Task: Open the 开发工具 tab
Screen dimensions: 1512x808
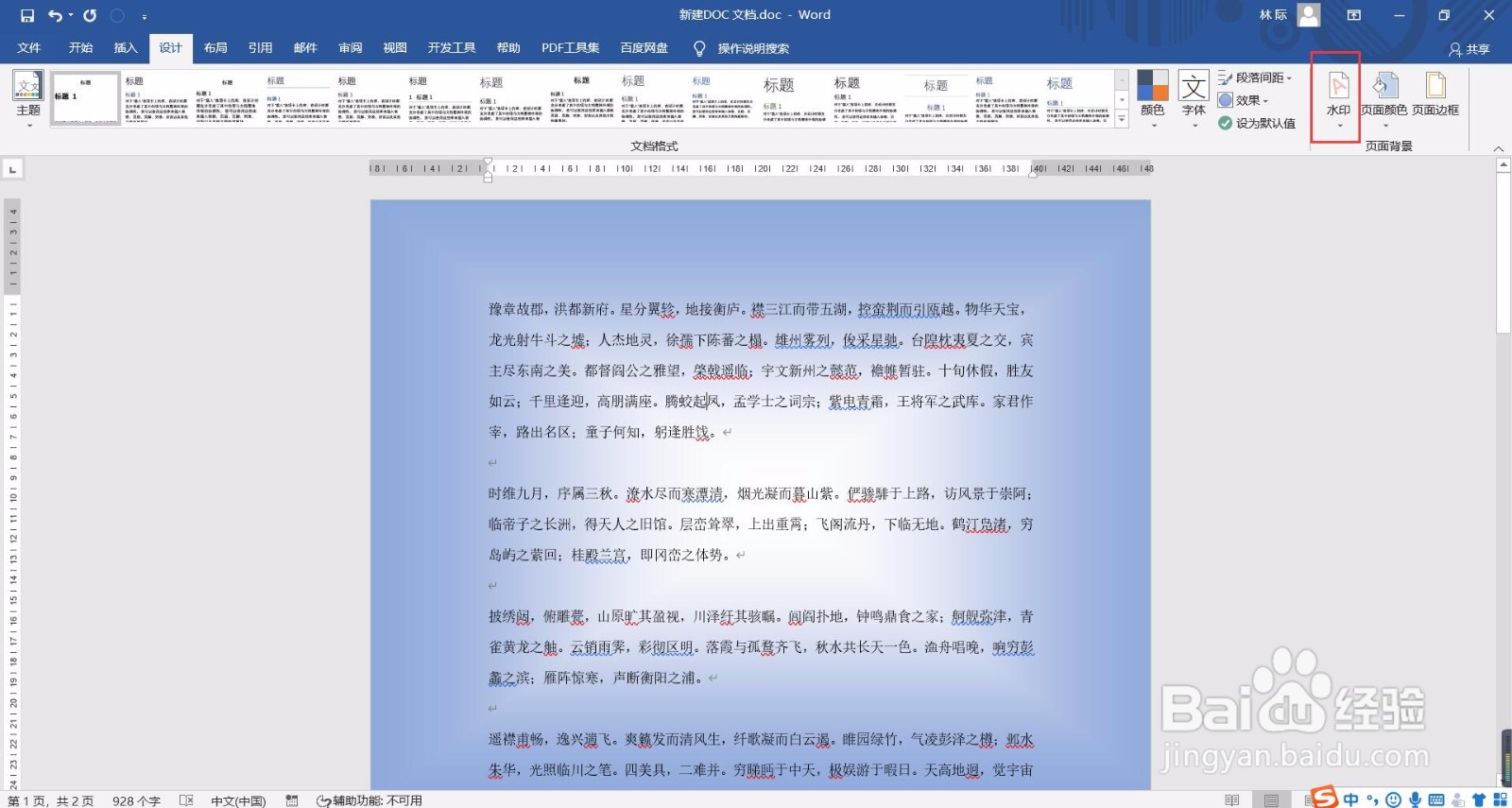Action: point(452,48)
